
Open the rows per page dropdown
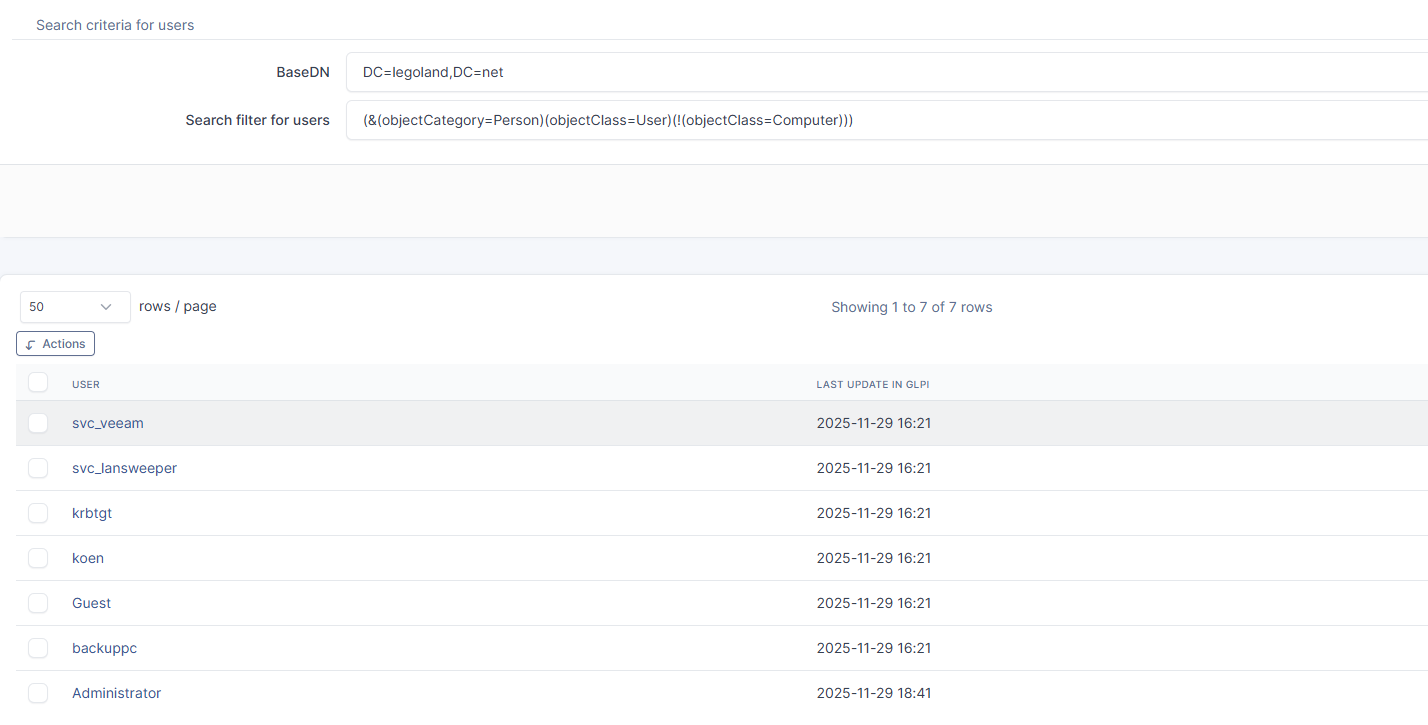click(x=75, y=307)
